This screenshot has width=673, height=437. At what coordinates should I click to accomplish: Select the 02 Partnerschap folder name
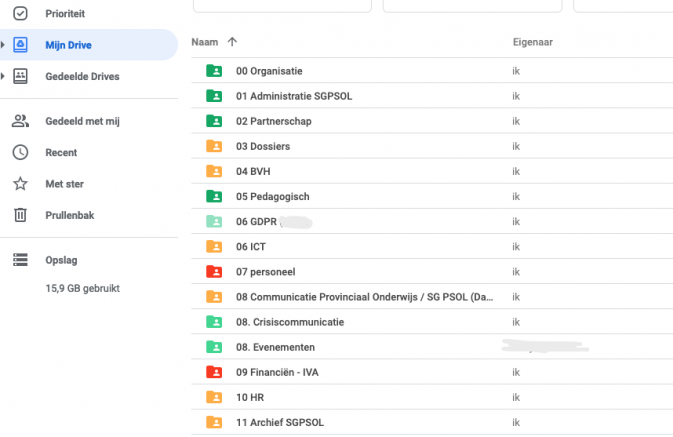273,121
